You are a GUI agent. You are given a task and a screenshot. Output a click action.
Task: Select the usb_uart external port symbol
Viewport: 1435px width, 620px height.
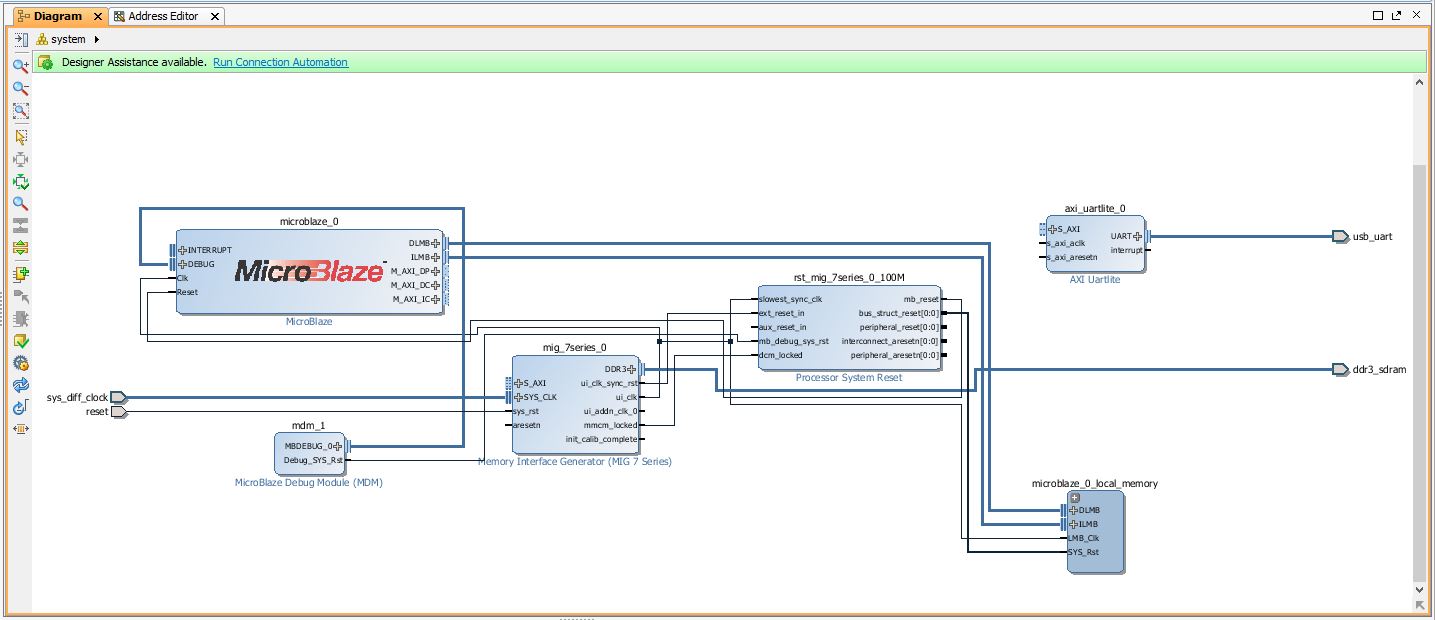[x=1340, y=237]
